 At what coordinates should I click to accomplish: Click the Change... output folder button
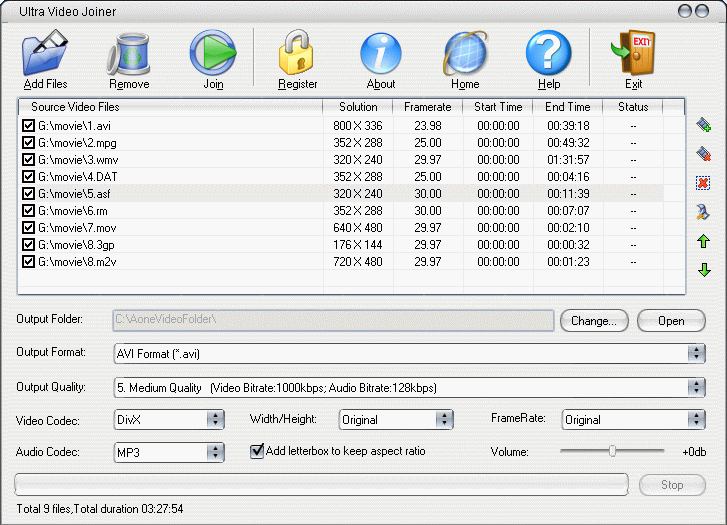coord(594,321)
